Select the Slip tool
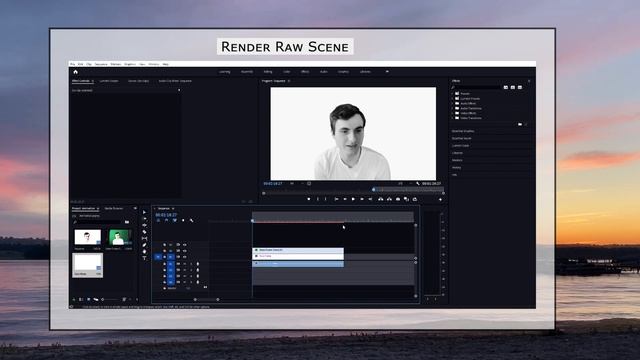640x360 pixels. click(x=144, y=238)
